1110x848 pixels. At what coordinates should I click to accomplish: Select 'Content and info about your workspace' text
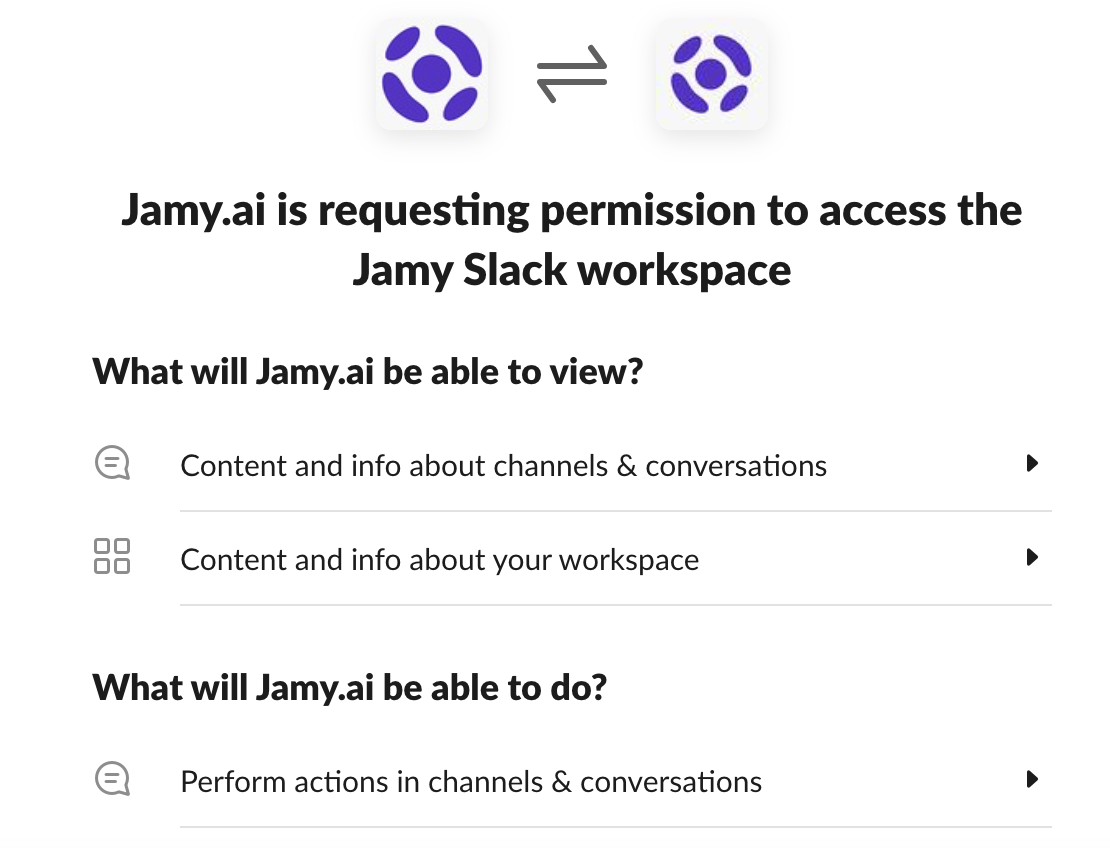(x=439, y=560)
